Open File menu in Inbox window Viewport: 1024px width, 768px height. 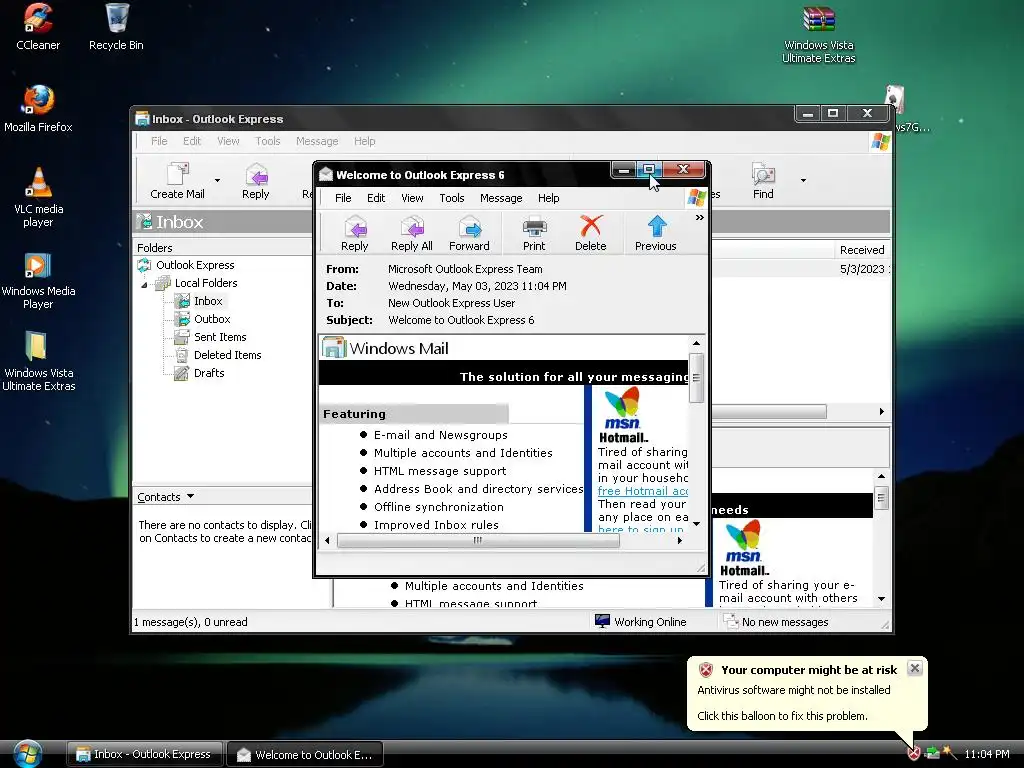[x=159, y=141]
